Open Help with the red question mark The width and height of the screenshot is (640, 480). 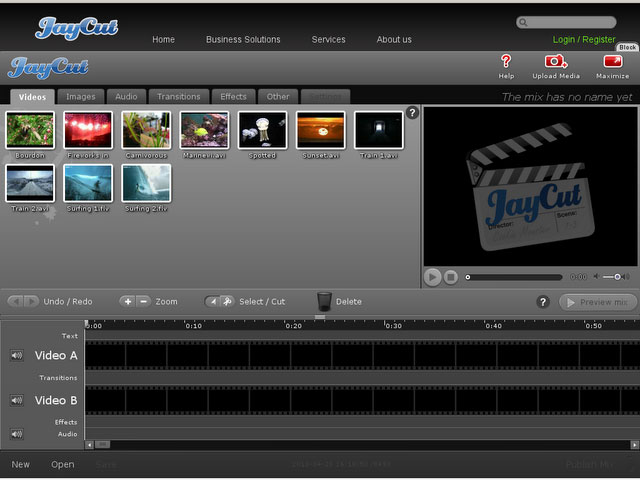(x=506, y=62)
